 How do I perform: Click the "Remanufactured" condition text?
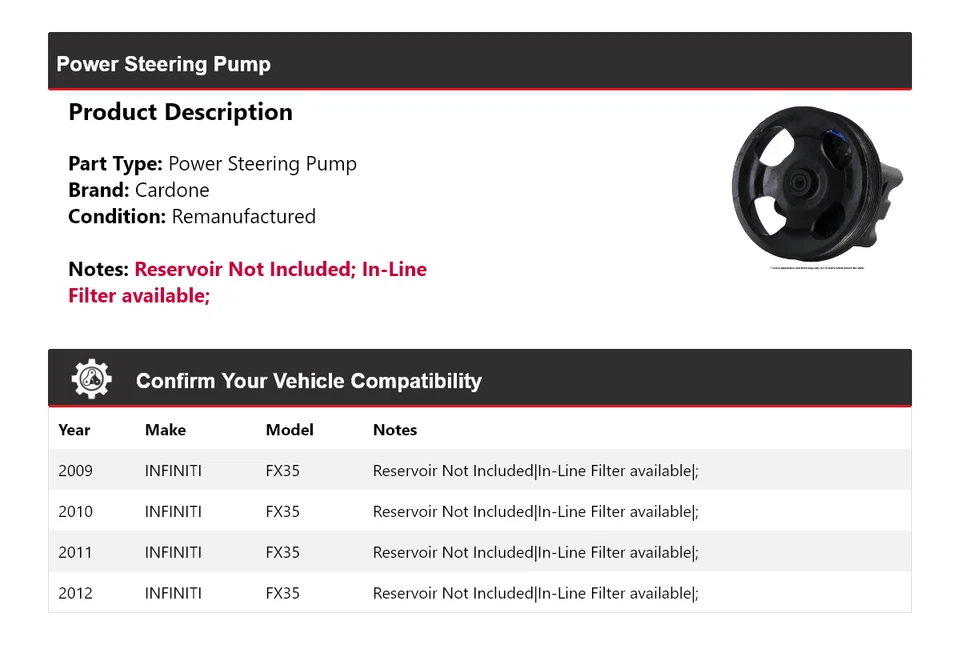[243, 216]
